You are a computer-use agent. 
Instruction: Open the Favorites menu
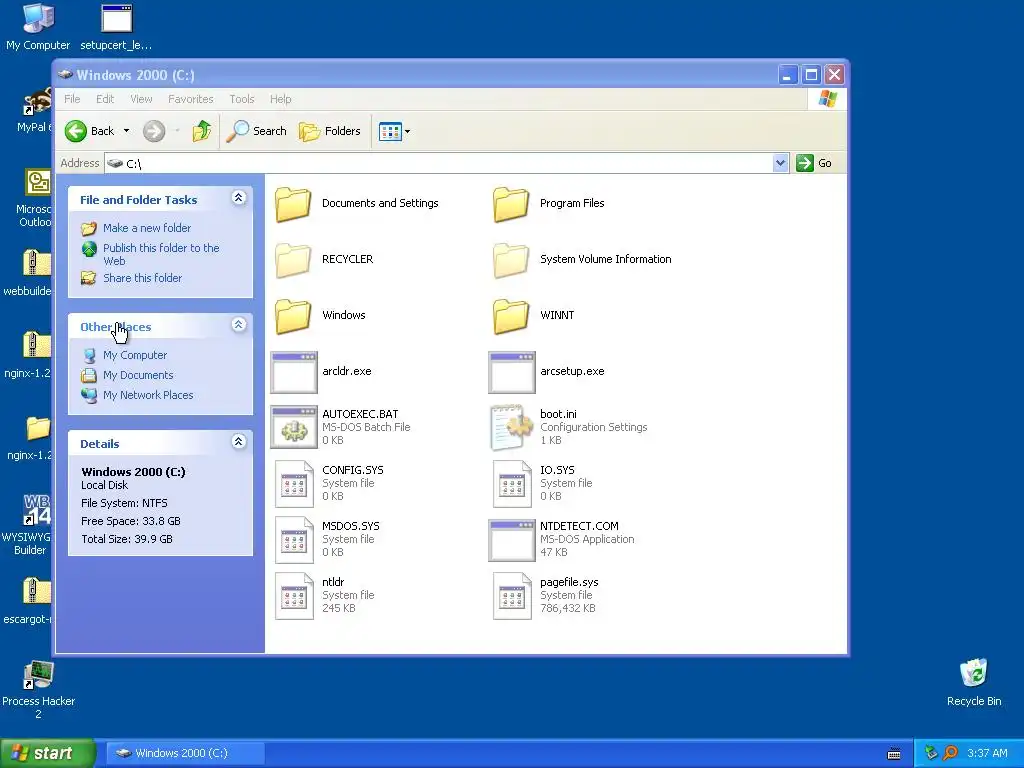coord(191,99)
